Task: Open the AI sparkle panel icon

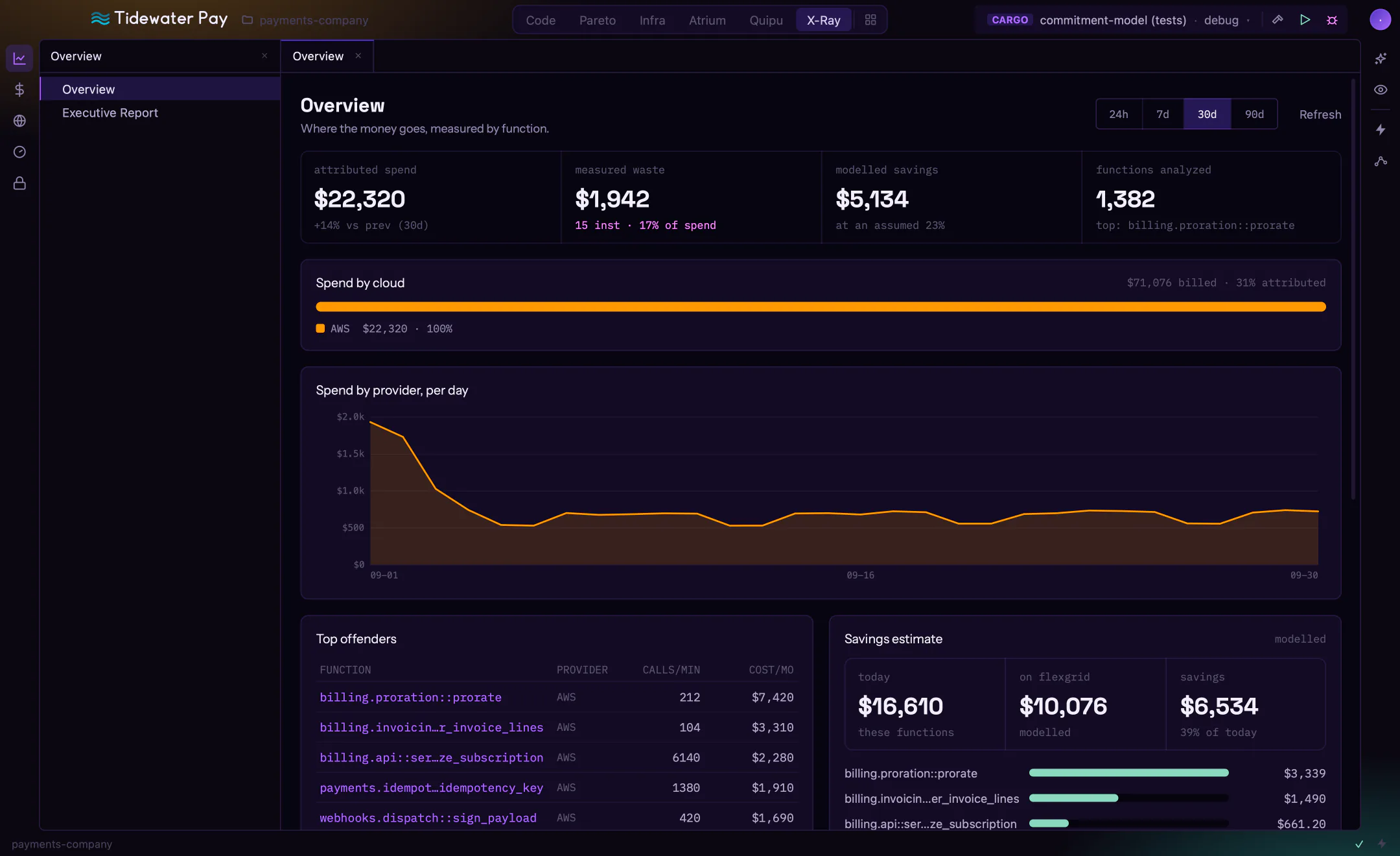Action: (x=1381, y=58)
